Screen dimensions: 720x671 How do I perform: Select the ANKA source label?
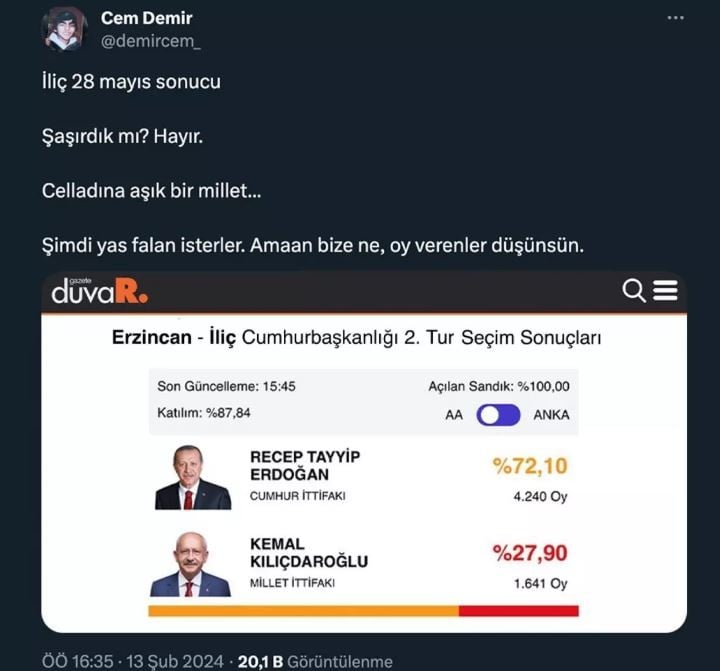pos(551,415)
